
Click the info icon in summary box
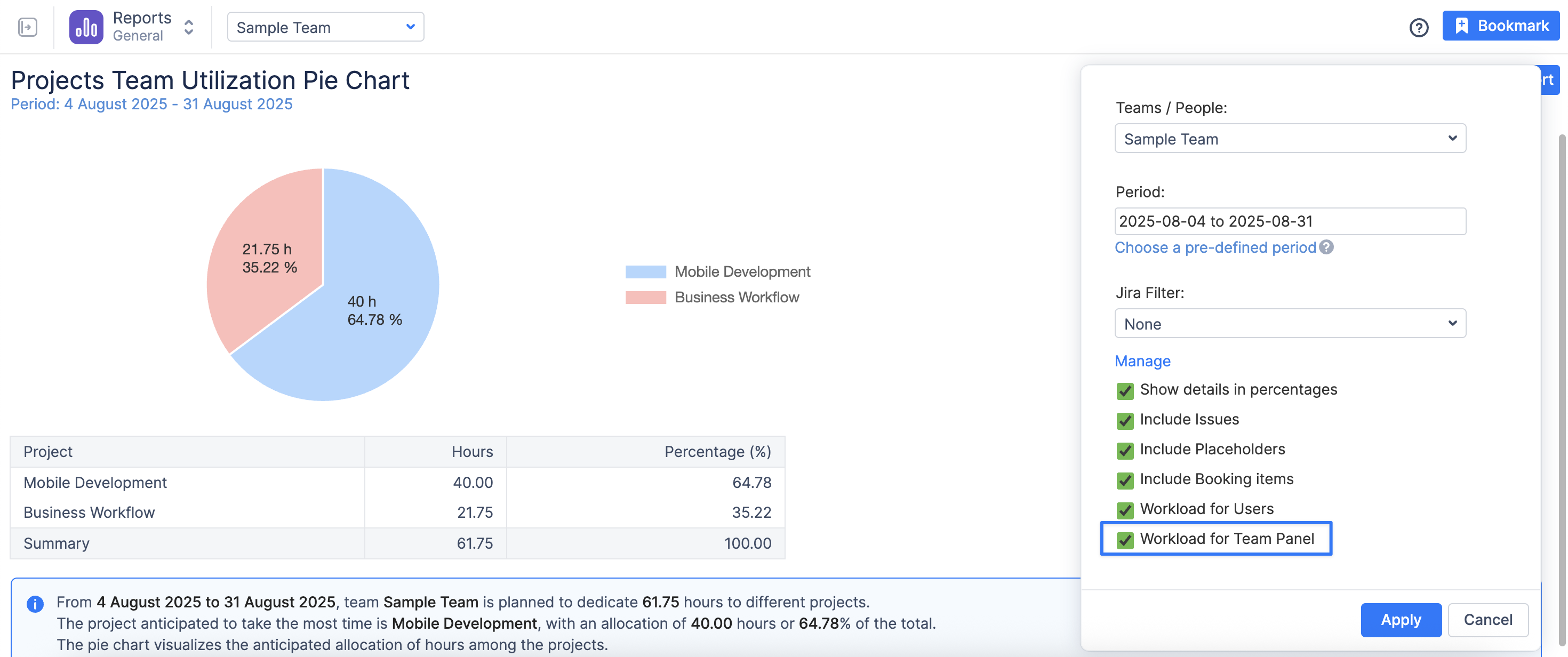35,604
